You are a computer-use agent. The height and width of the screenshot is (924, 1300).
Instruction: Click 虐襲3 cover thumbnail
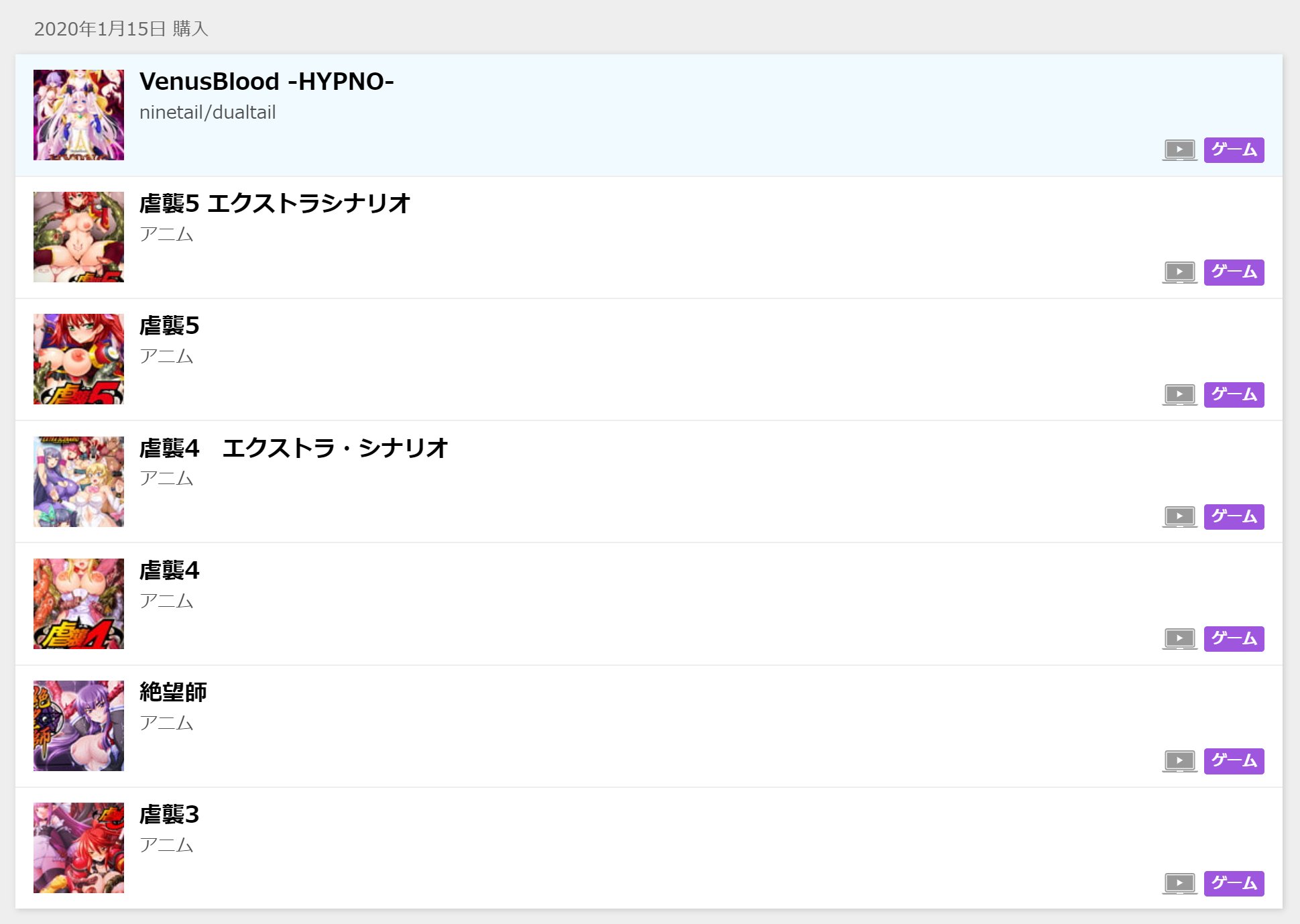pos(78,848)
